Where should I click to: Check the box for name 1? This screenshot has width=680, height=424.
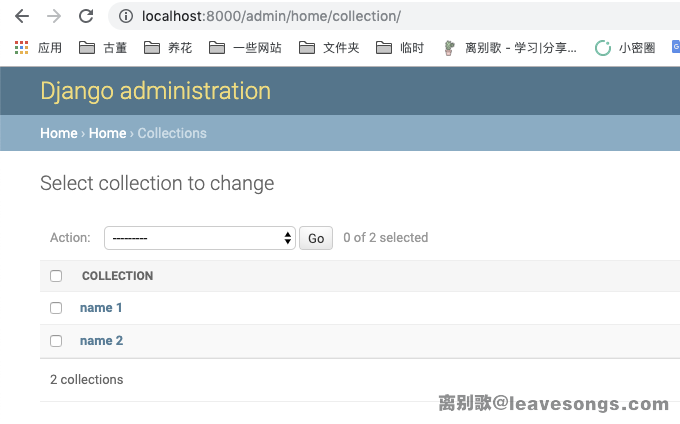pyautogui.click(x=56, y=308)
